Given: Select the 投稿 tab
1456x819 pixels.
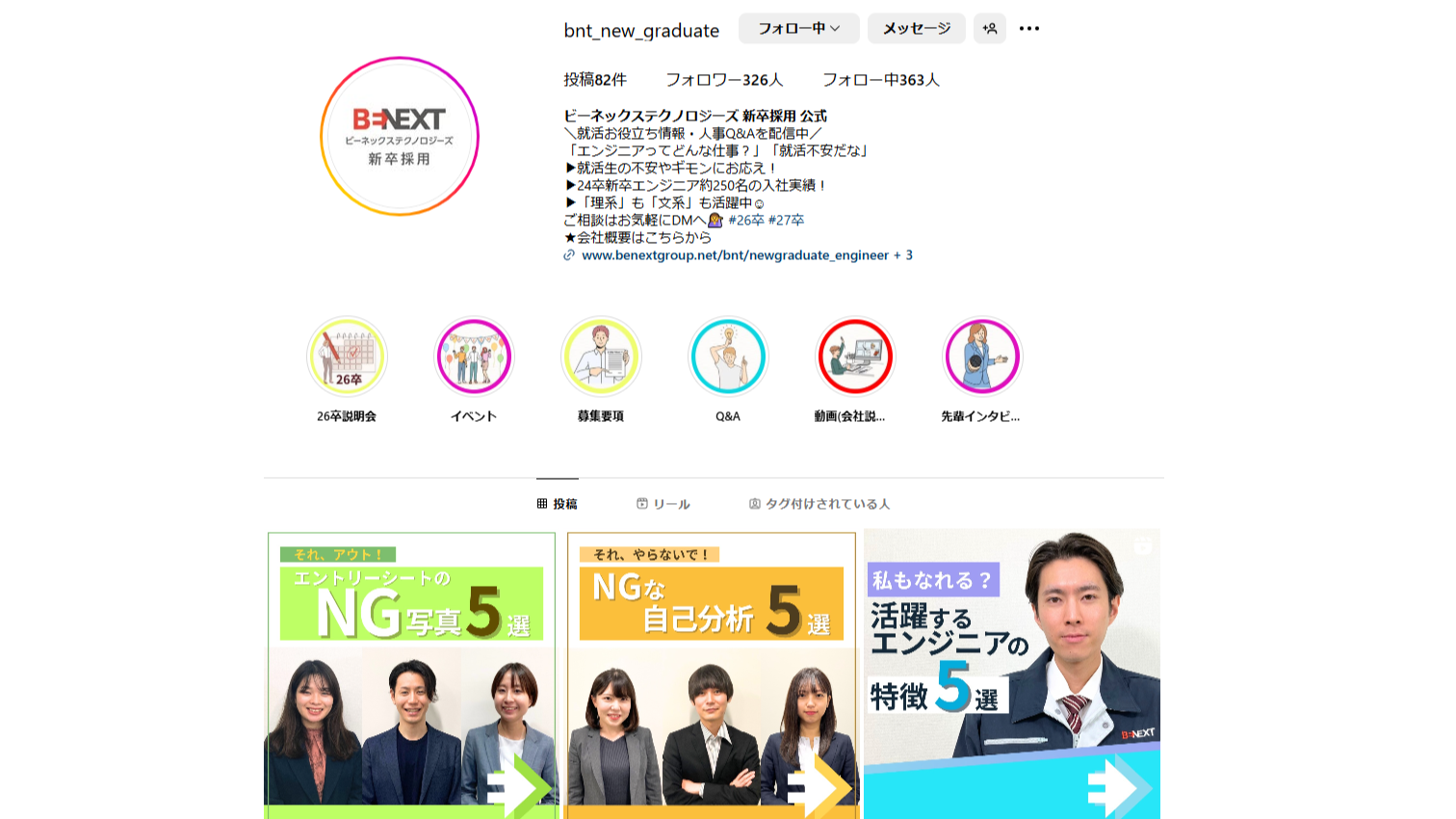Looking at the screenshot, I should click(558, 504).
